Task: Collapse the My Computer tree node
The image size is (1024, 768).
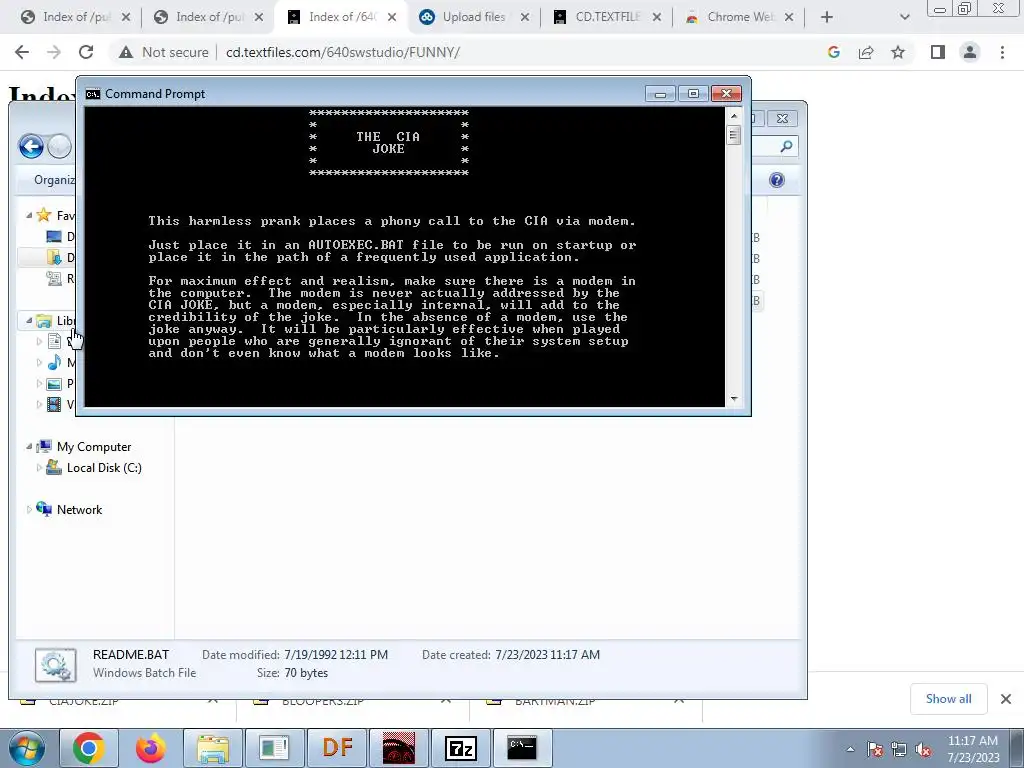Action: [29, 447]
